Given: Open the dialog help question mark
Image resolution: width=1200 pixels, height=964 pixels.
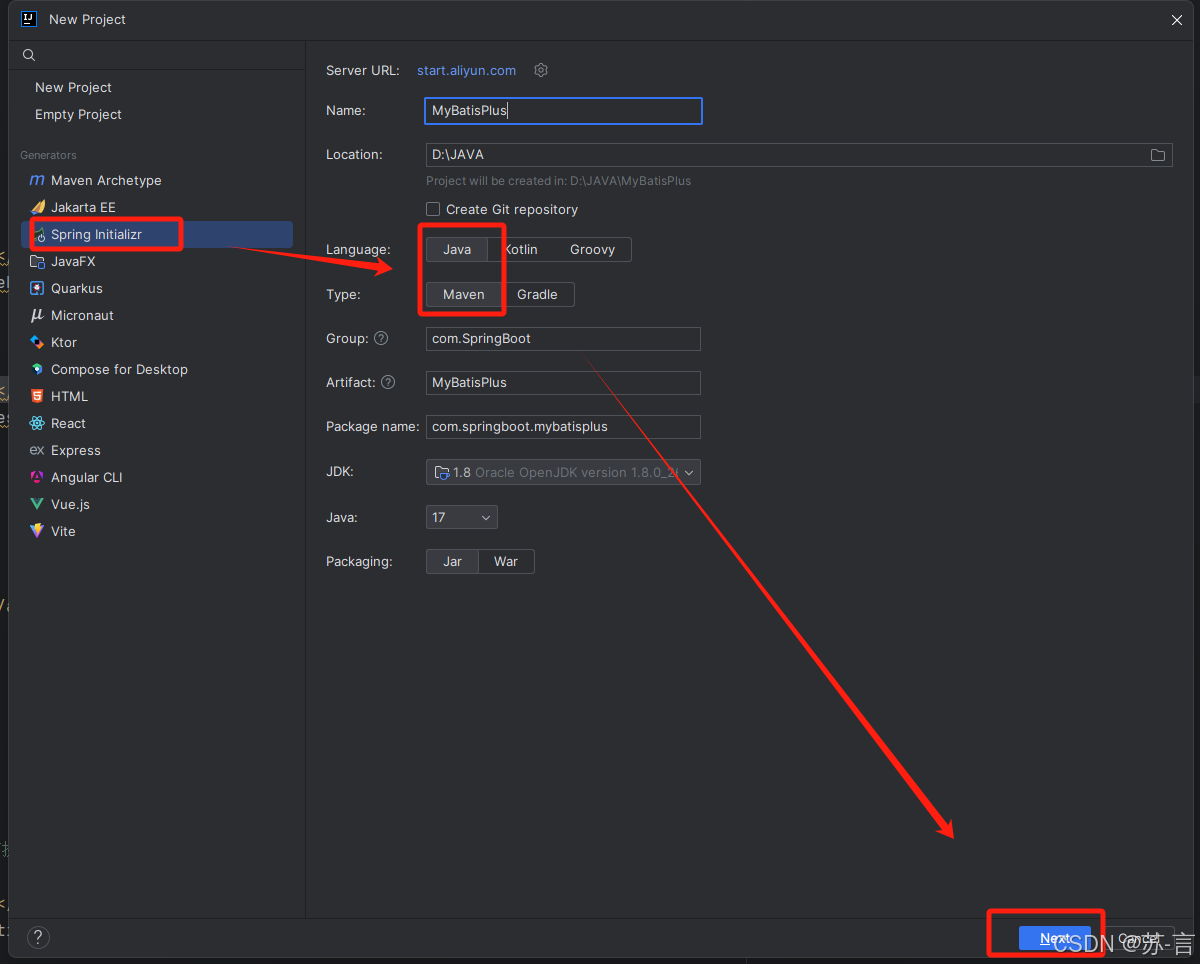Looking at the screenshot, I should pyautogui.click(x=38, y=937).
